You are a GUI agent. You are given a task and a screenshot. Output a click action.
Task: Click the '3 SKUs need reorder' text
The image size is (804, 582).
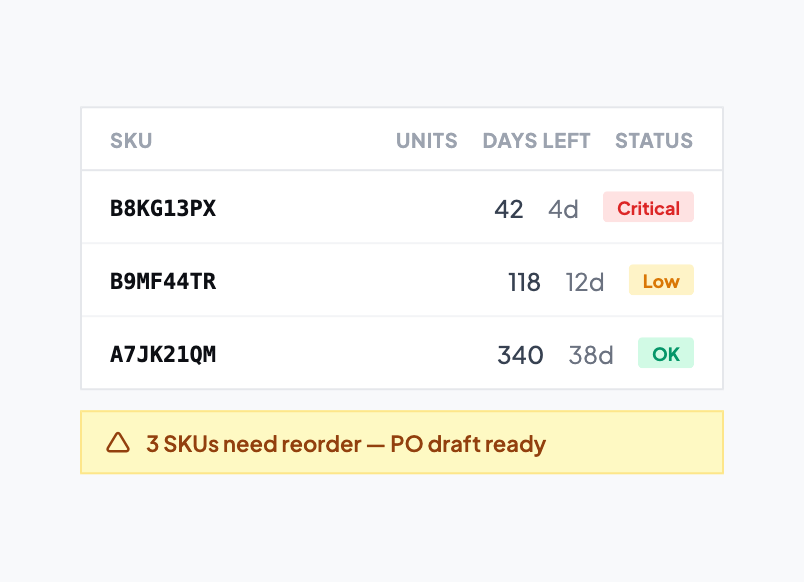pos(254,444)
